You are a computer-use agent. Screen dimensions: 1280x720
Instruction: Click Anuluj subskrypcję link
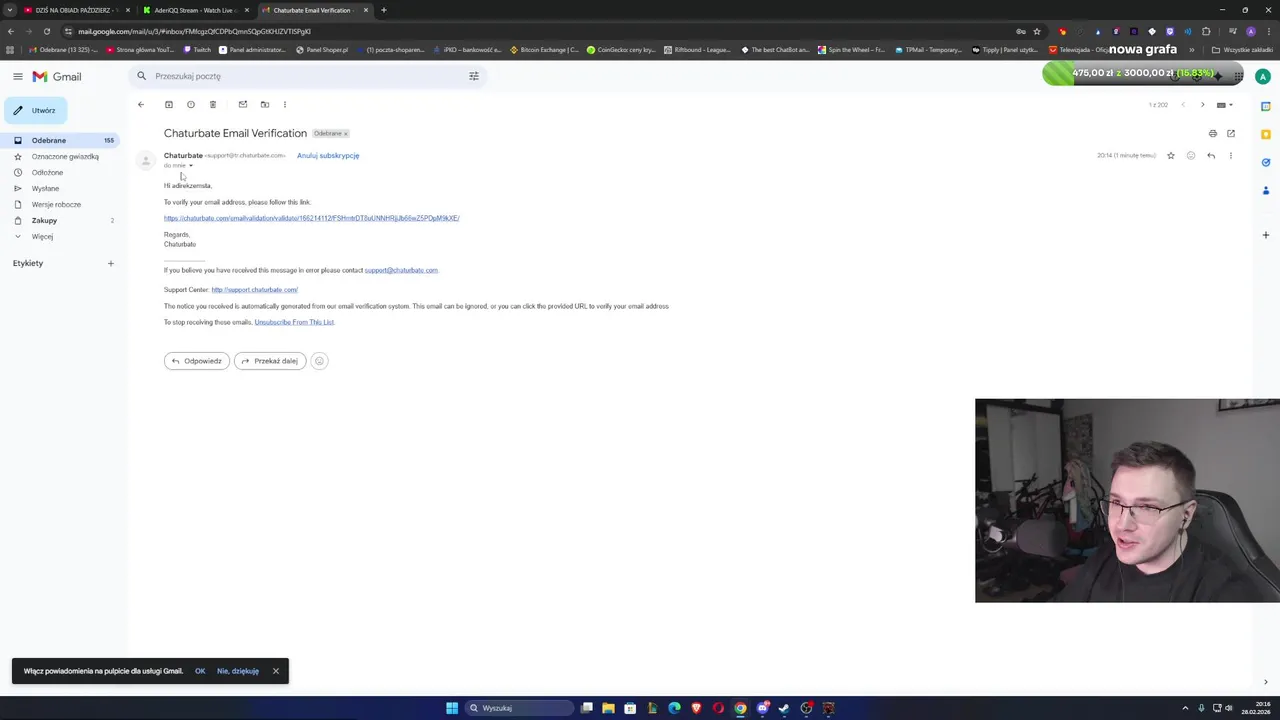pyautogui.click(x=328, y=156)
